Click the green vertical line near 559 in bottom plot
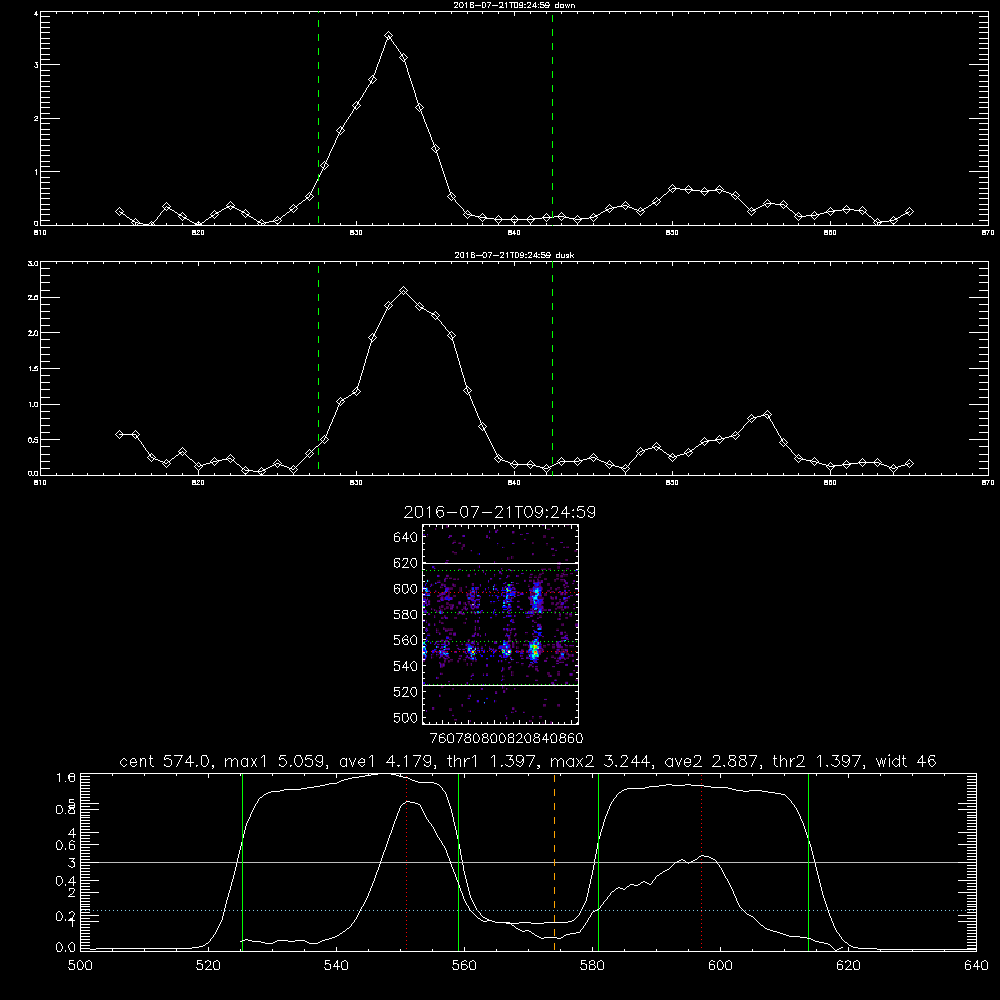The width and height of the screenshot is (1000, 1000). [459, 862]
